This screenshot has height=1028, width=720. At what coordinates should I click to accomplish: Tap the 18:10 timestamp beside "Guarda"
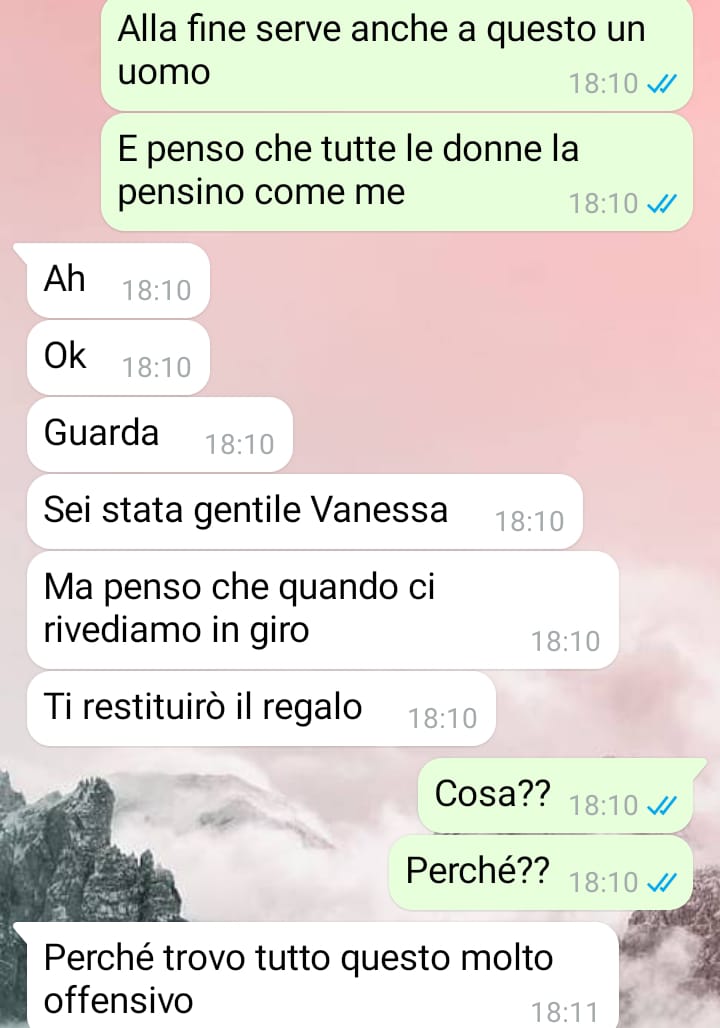point(239,445)
